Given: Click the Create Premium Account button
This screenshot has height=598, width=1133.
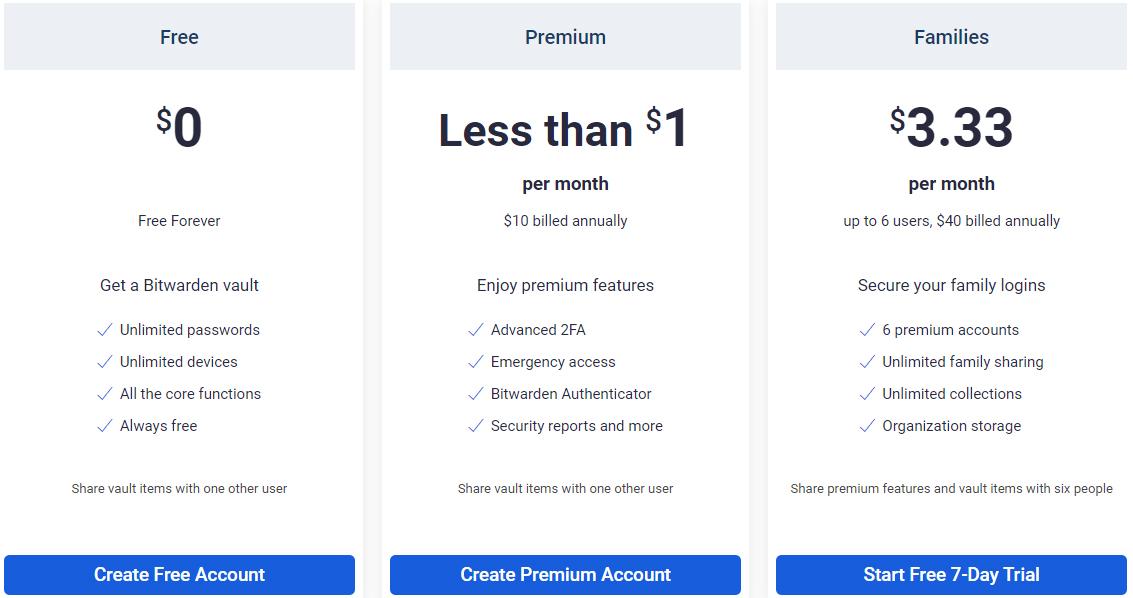Looking at the screenshot, I should pyautogui.click(x=565, y=574).
